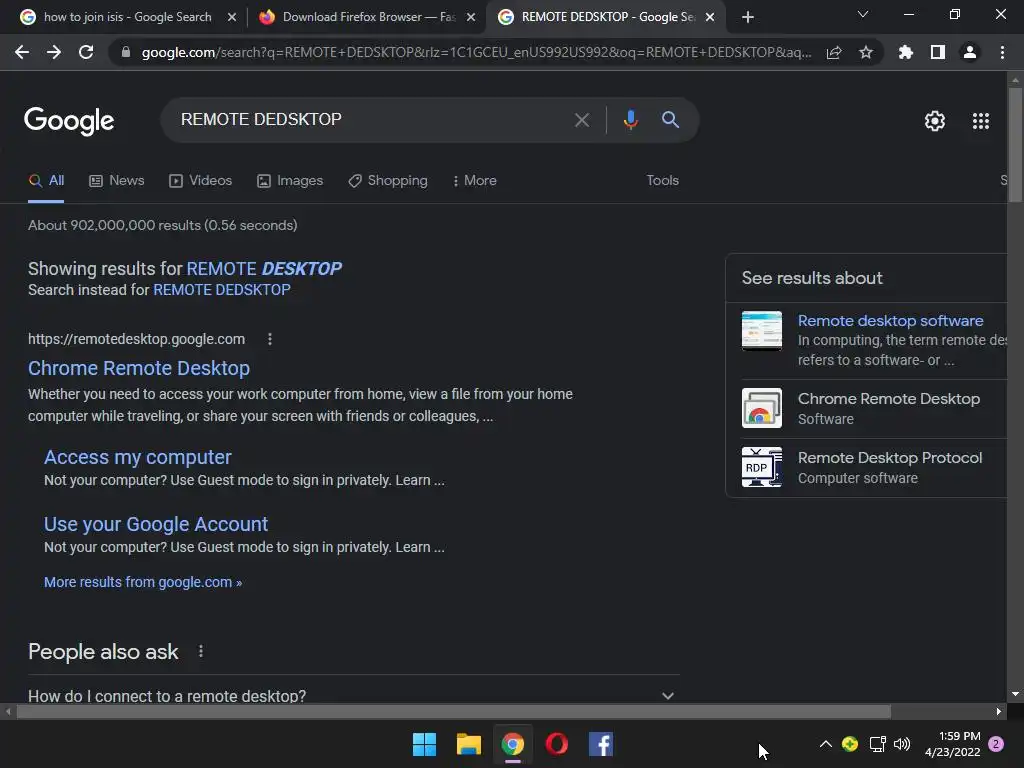This screenshot has width=1024, height=768.
Task: Select the All results tab
Action: pos(46,181)
